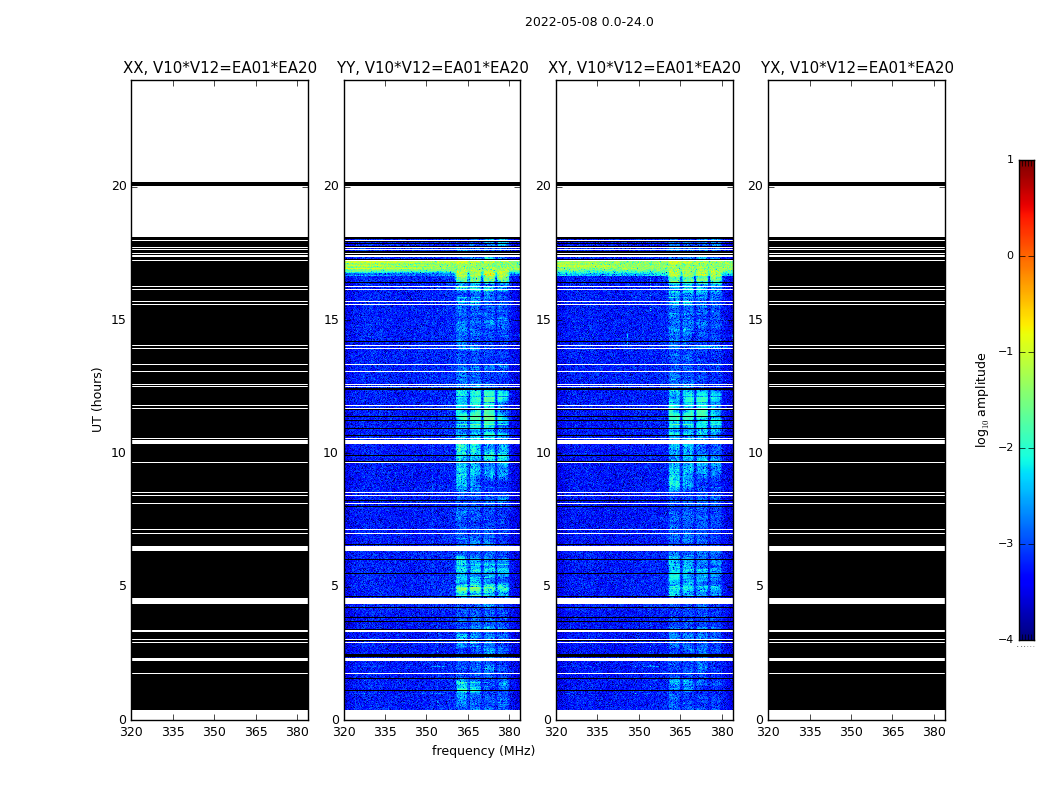This screenshot has width=1050, height=800.
Task: Click the colorbar tick label −3
Action: tap(1006, 544)
